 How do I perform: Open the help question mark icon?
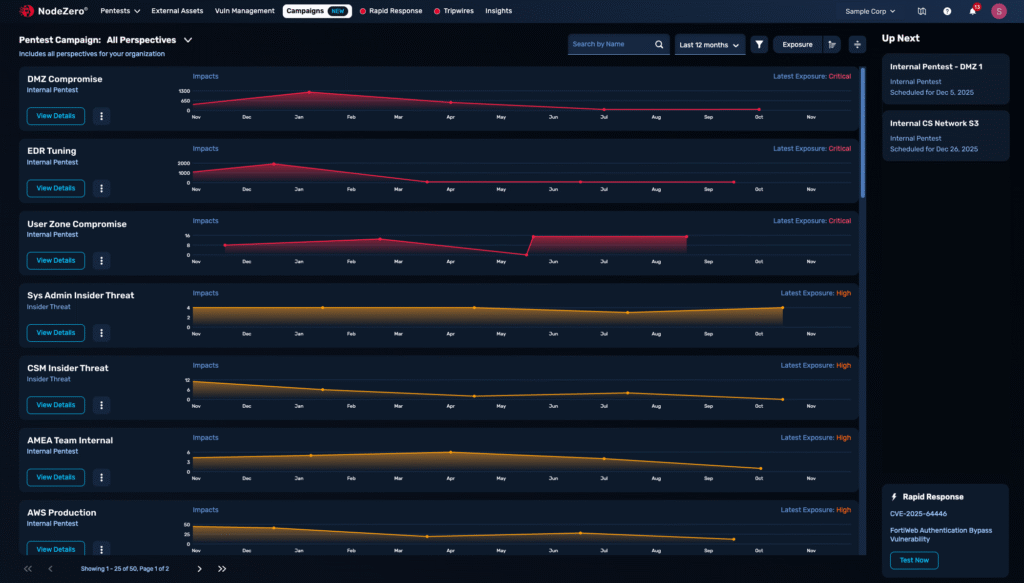pyautogui.click(x=944, y=11)
